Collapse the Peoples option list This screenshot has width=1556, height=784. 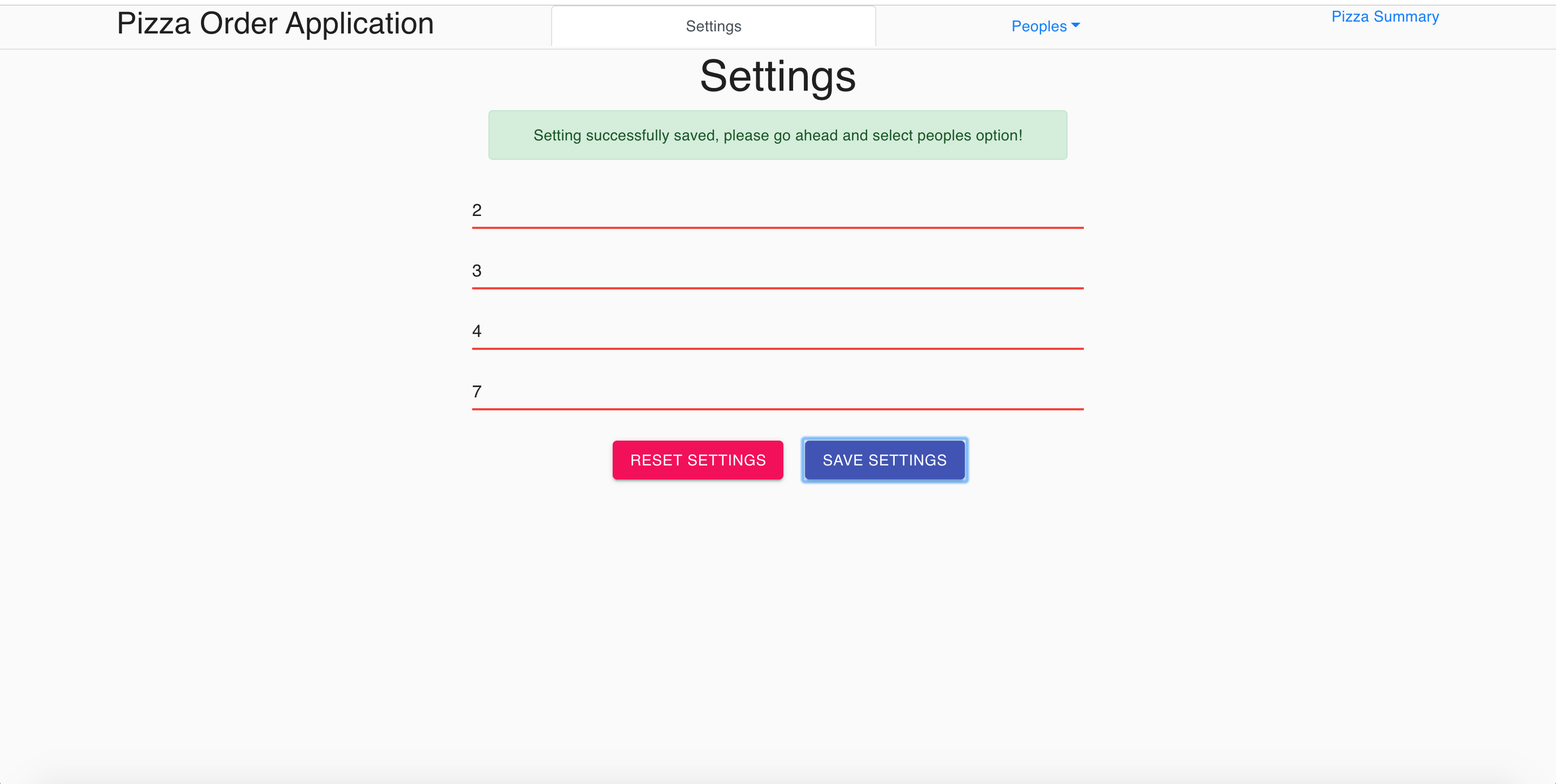click(x=1045, y=26)
